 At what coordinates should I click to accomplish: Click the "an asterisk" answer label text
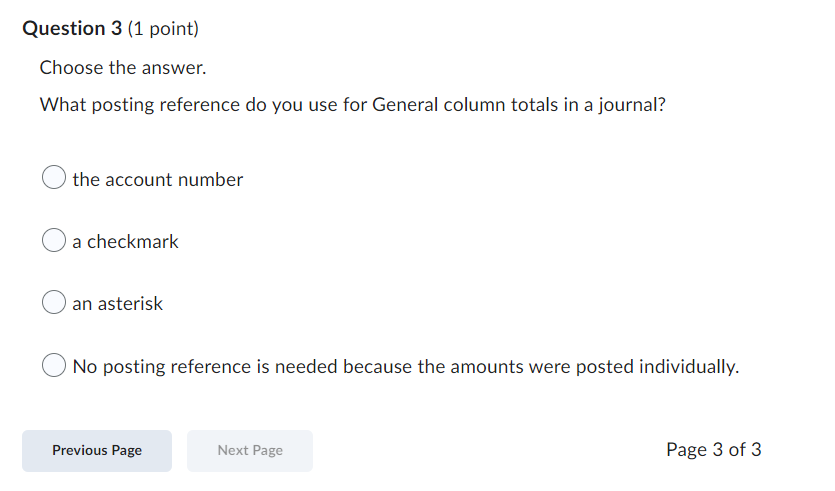117,304
